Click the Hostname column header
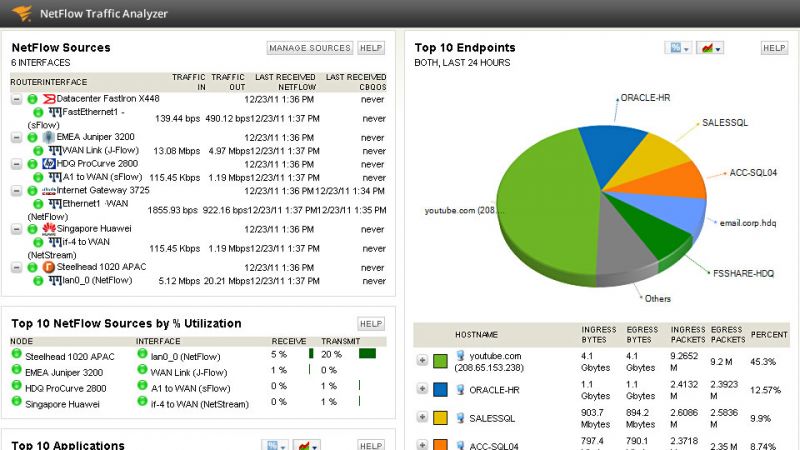Screen dimensions: 800x450 coord(477,335)
